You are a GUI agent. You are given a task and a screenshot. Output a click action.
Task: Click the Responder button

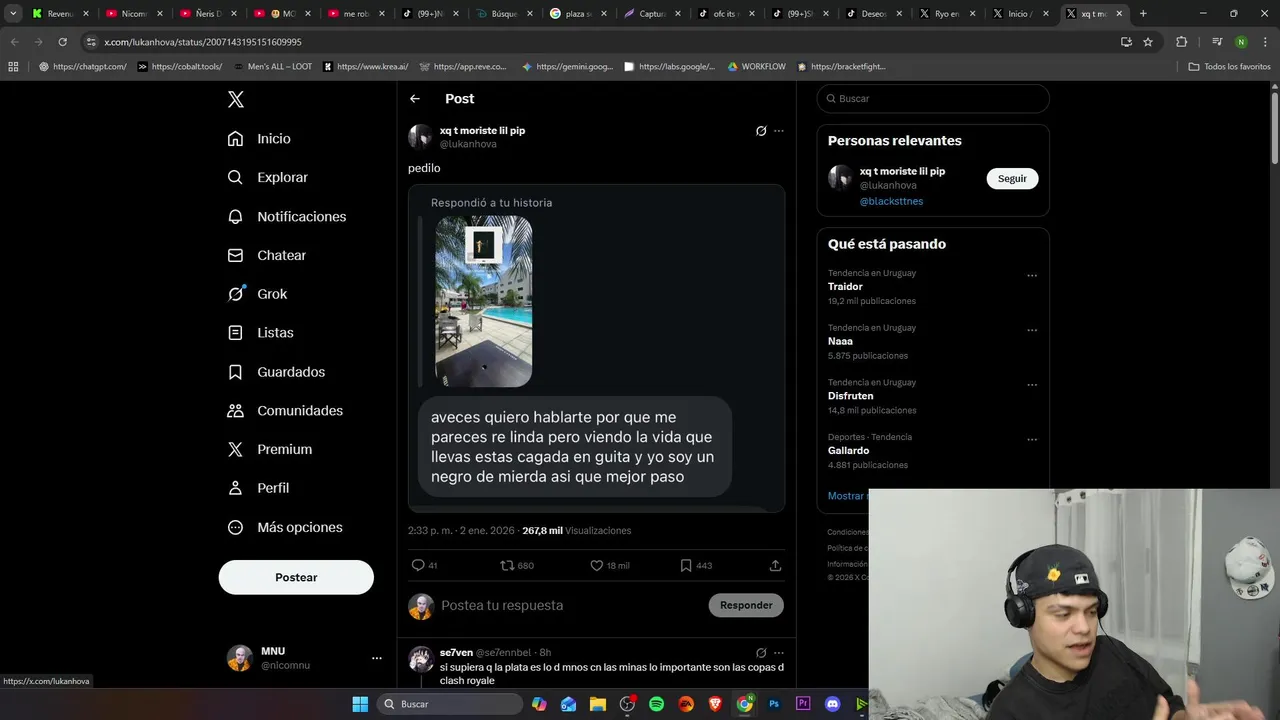pos(746,605)
